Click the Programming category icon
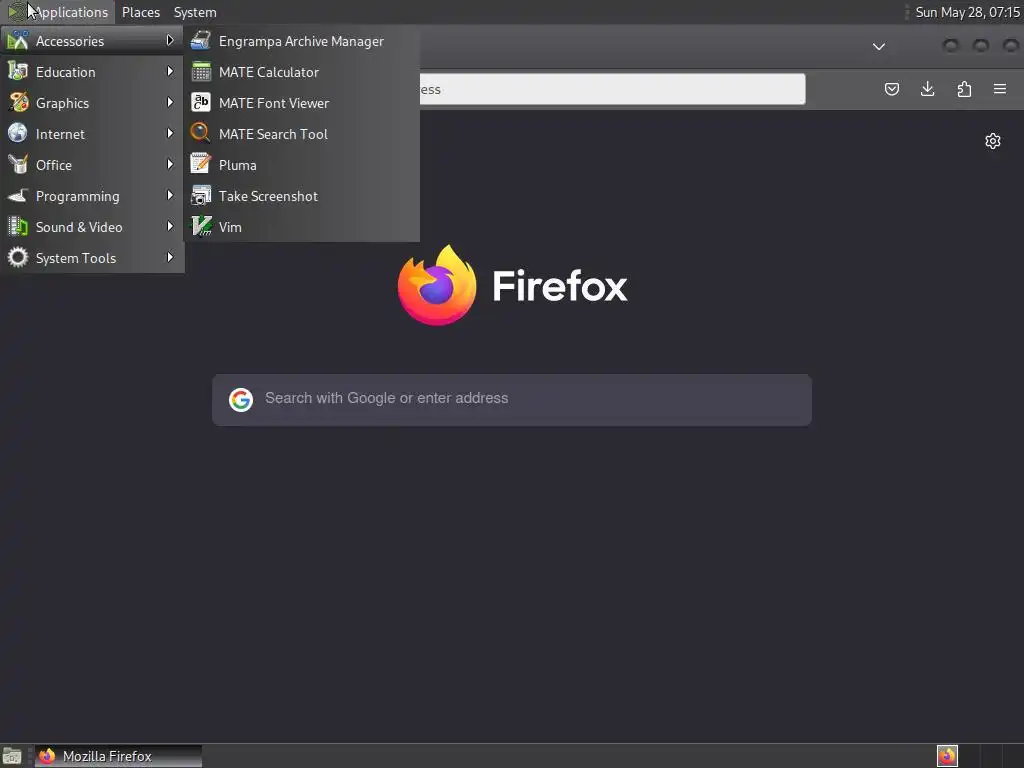Image resolution: width=1024 pixels, height=768 pixels. pyautogui.click(x=18, y=195)
